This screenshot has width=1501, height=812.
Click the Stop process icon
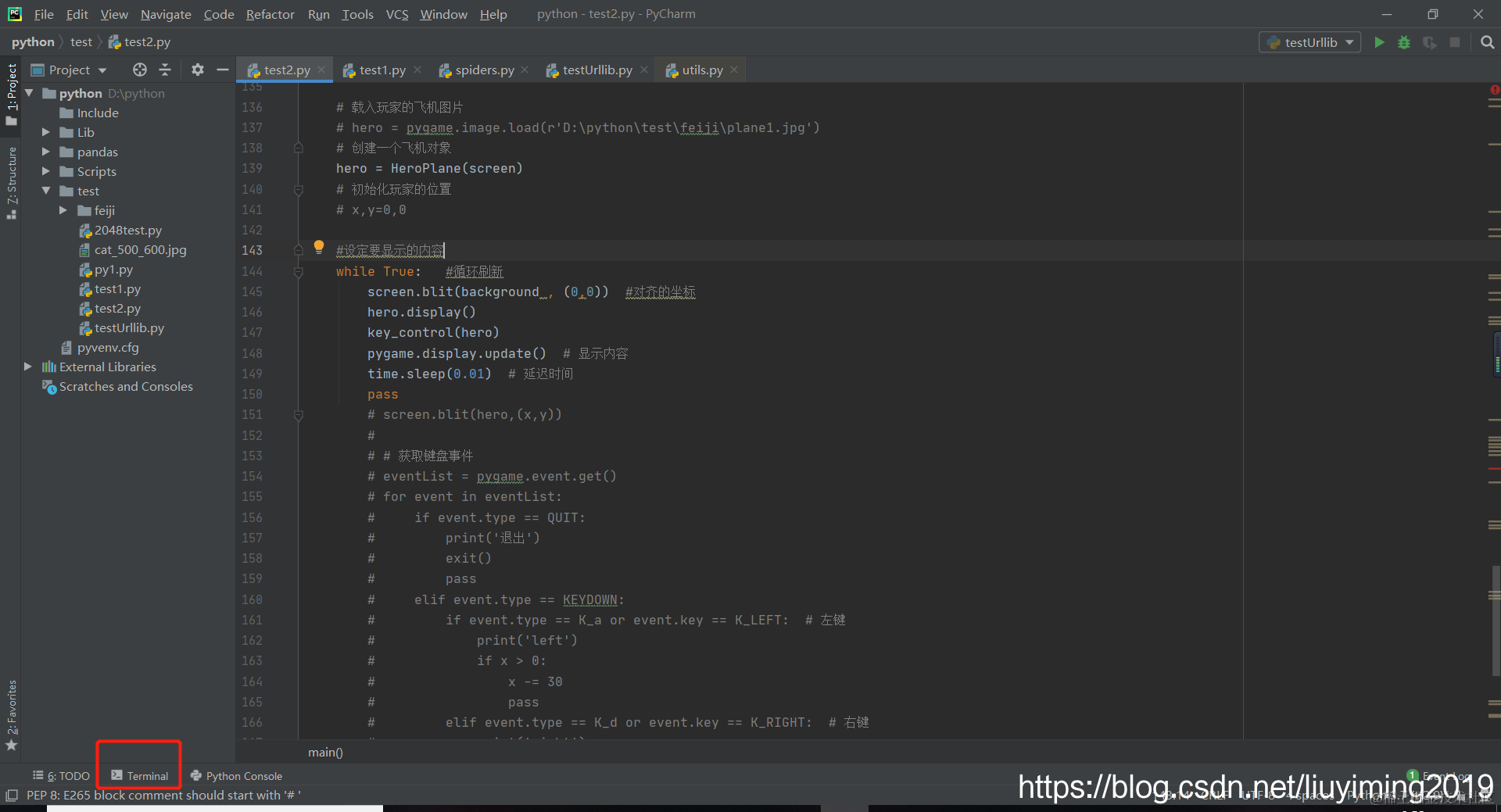pos(1455,42)
